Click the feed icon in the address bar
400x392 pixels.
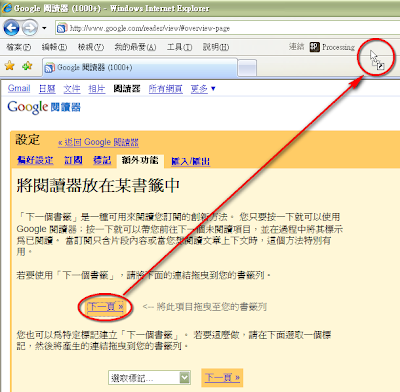[62, 28]
